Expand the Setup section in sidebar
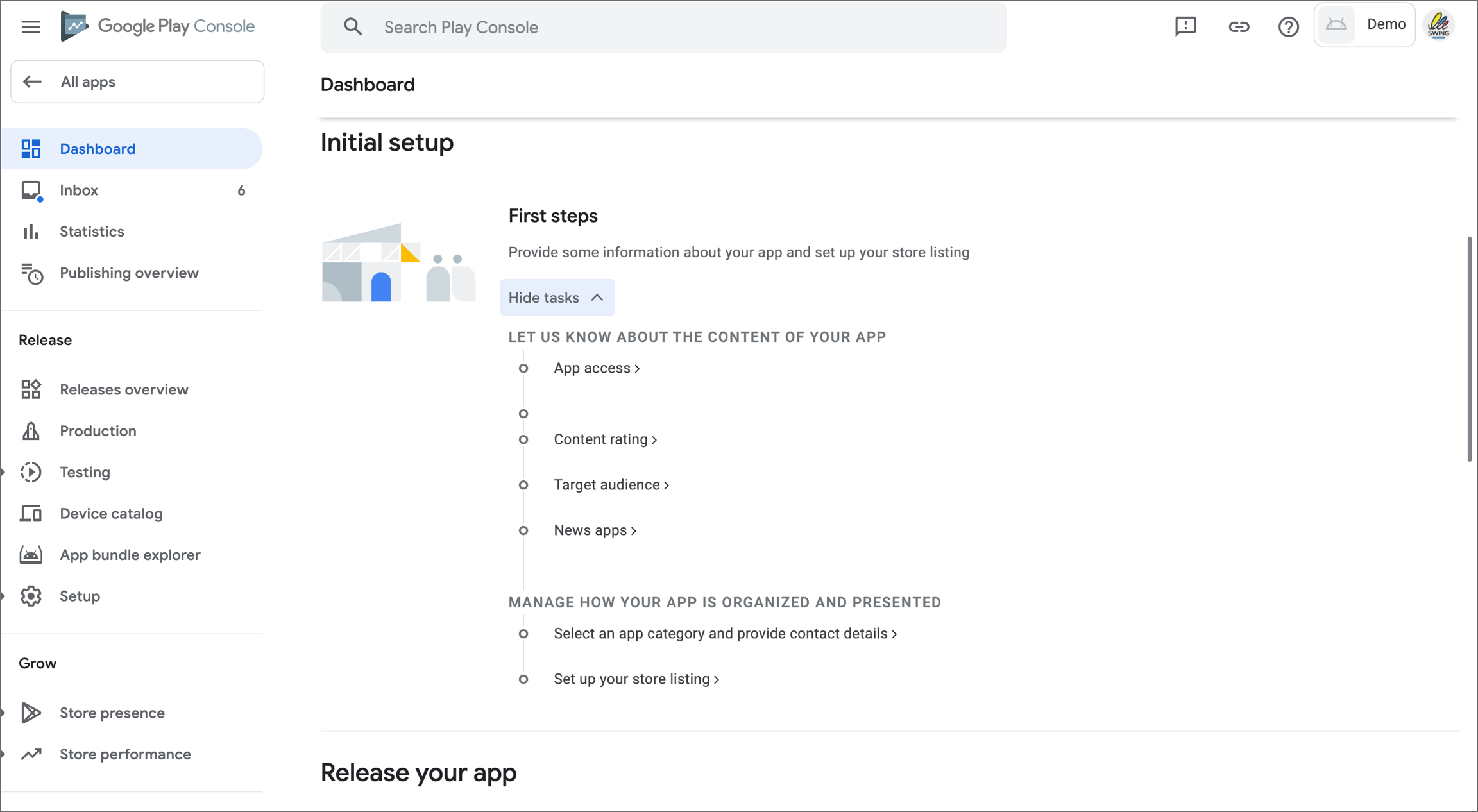Viewport: 1478px width, 812px height. pos(4,596)
